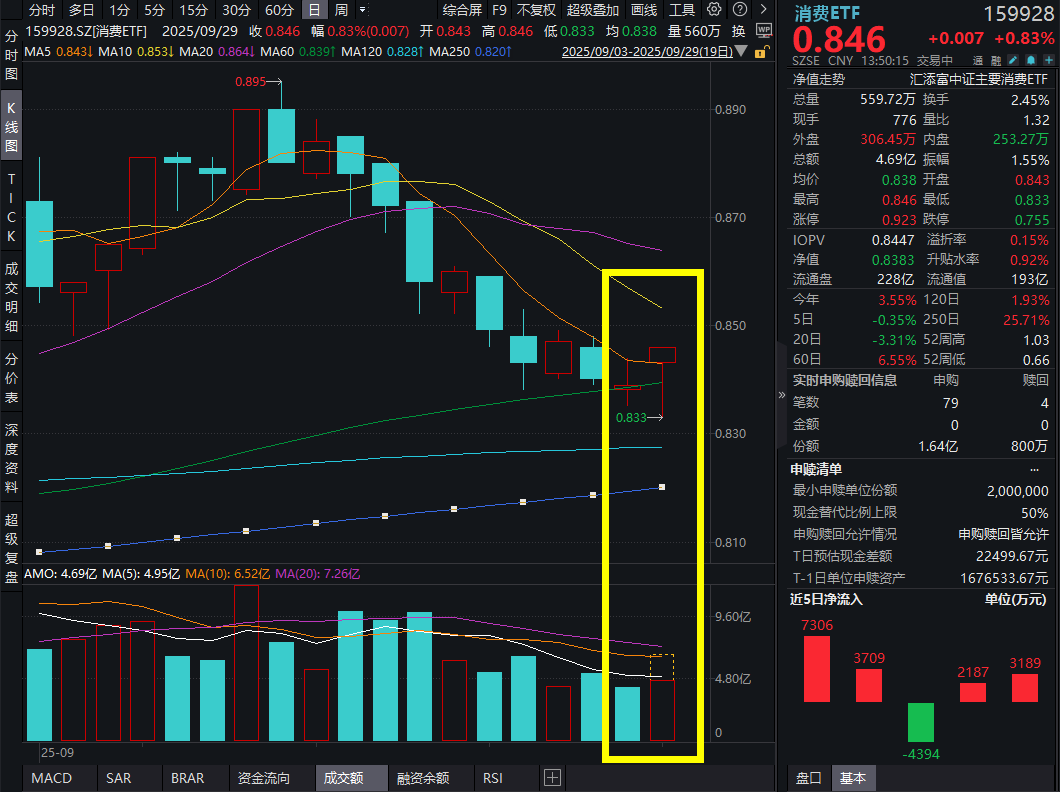The width and height of the screenshot is (1060, 792).
Task: Toggle 超级叠加 overlay mode
Action: point(594,11)
